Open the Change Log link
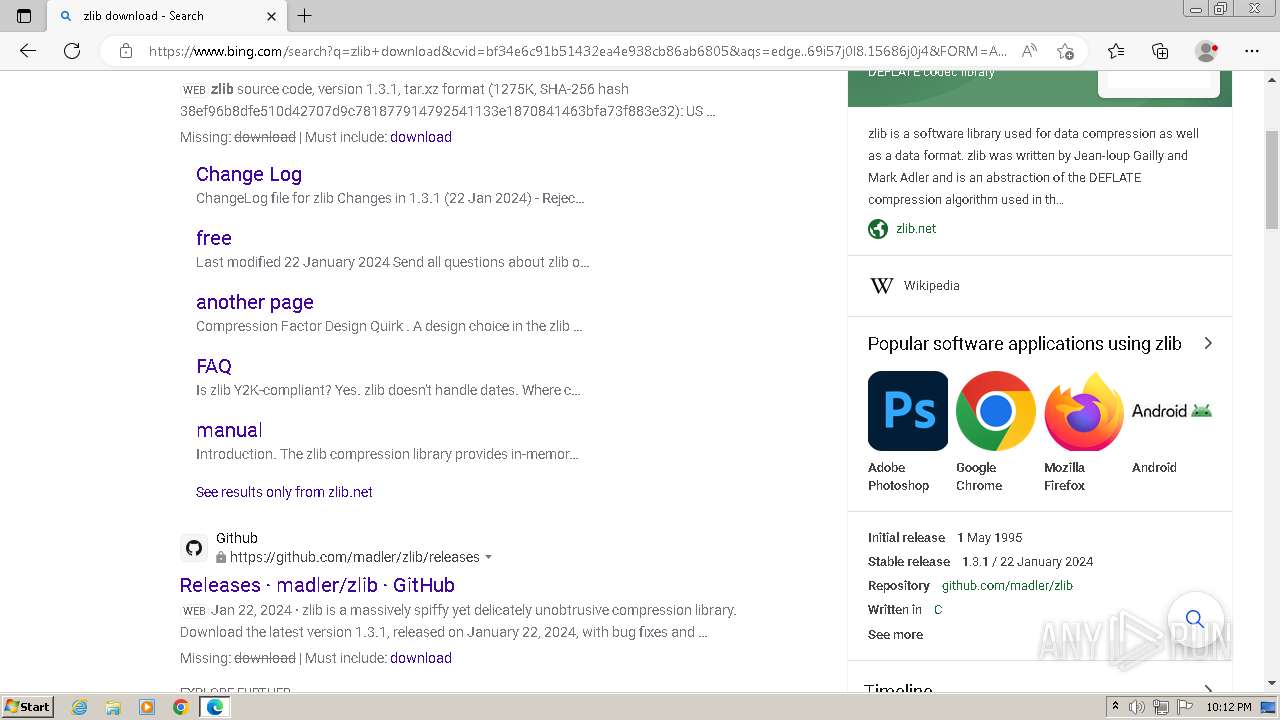The width and height of the screenshot is (1280, 720). [x=249, y=174]
